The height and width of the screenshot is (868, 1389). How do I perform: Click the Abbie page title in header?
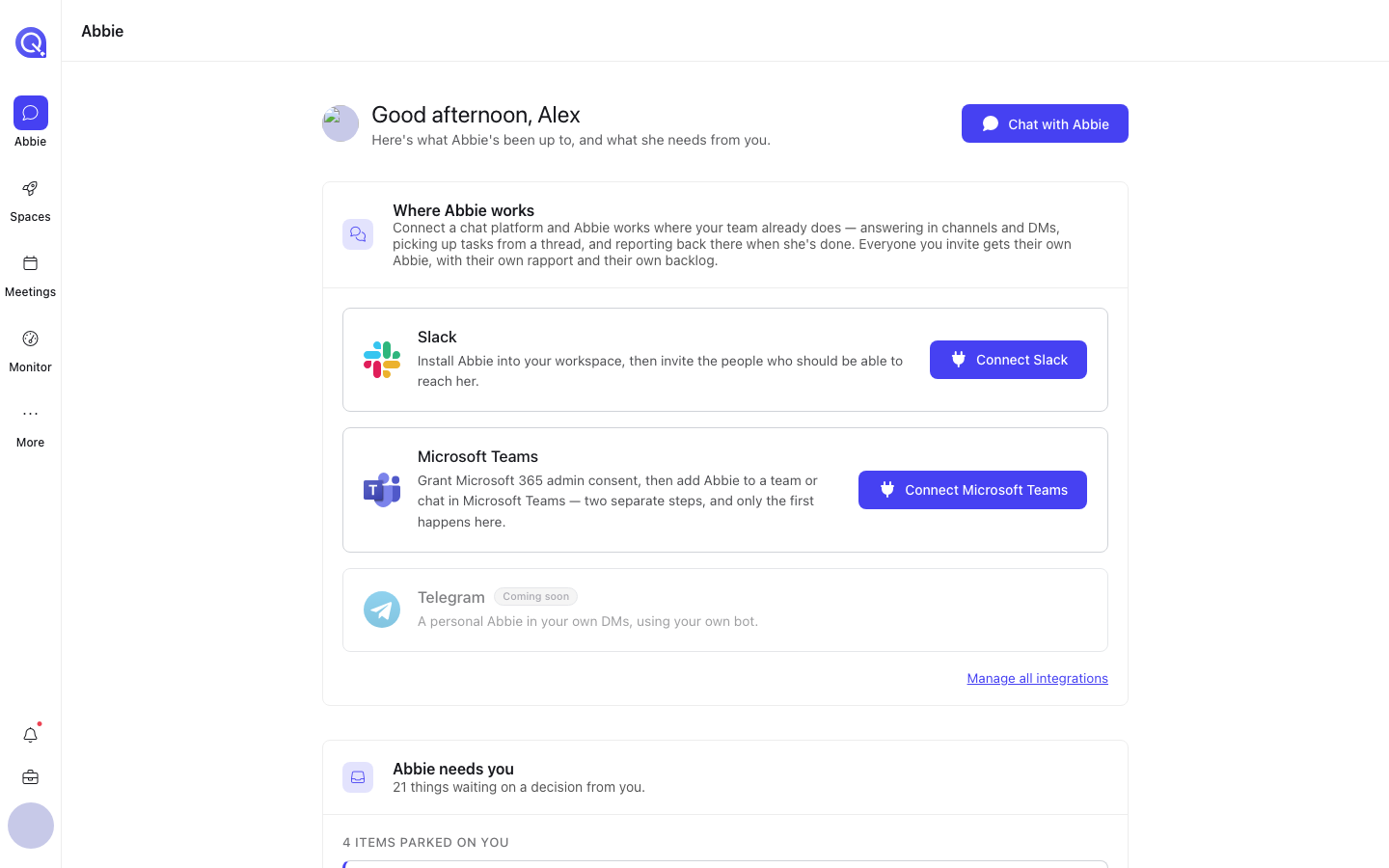tap(102, 31)
